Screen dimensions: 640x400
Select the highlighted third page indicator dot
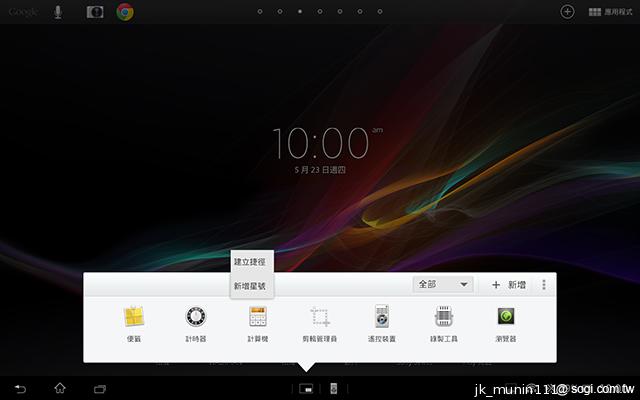[x=300, y=12]
